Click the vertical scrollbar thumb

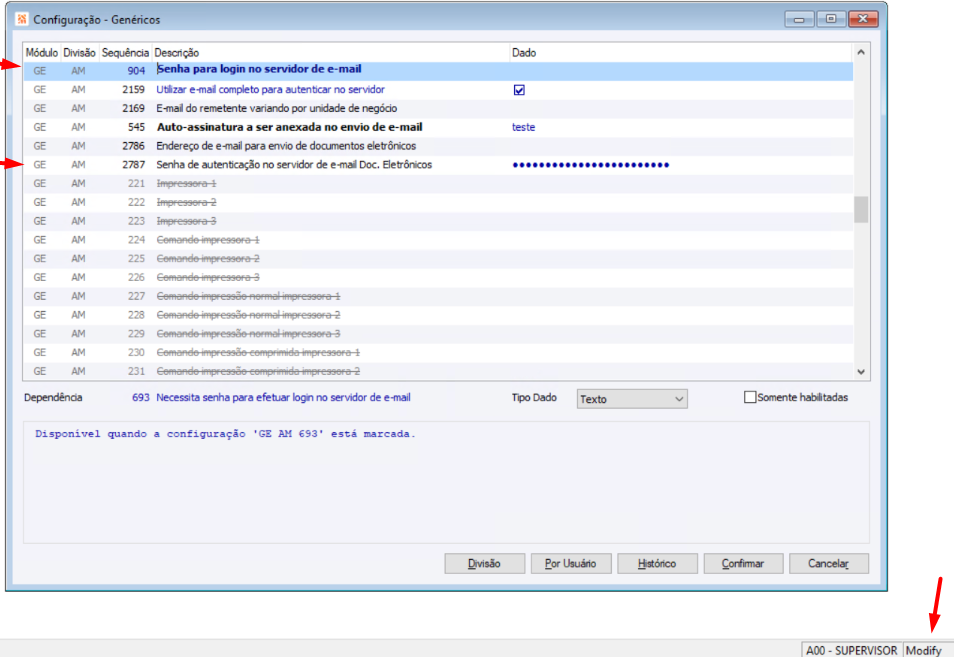(x=861, y=210)
